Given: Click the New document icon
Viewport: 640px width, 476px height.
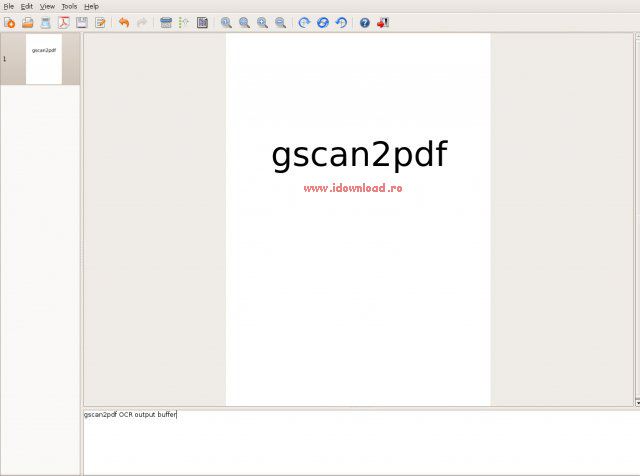Looking at the screenshot, I should (x=9, y=23).
